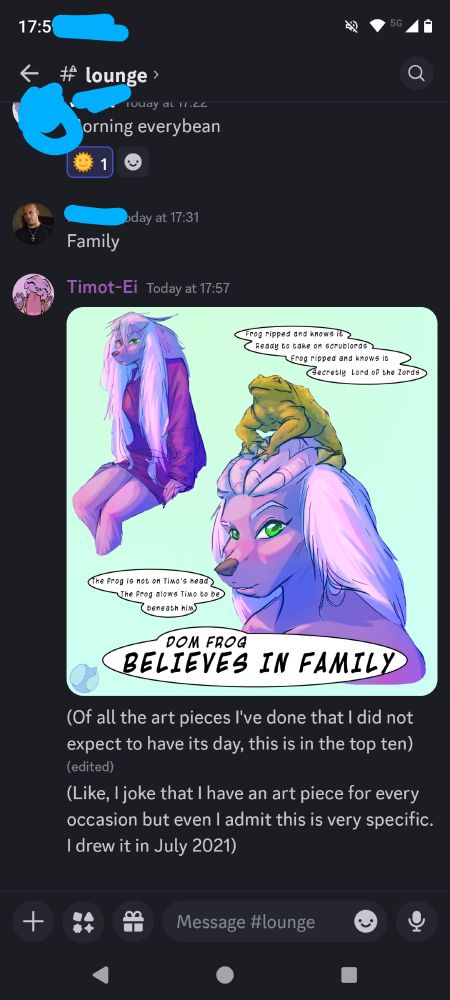Screen dimensions: 450x1000
Task: Open the gift icon
Action: coord(133,921)
